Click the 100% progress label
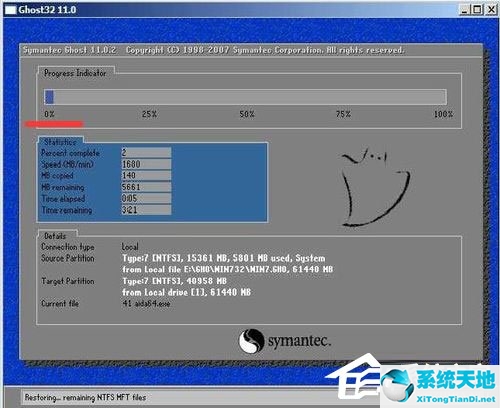This screenshot has height=408, width=500. 443,114
